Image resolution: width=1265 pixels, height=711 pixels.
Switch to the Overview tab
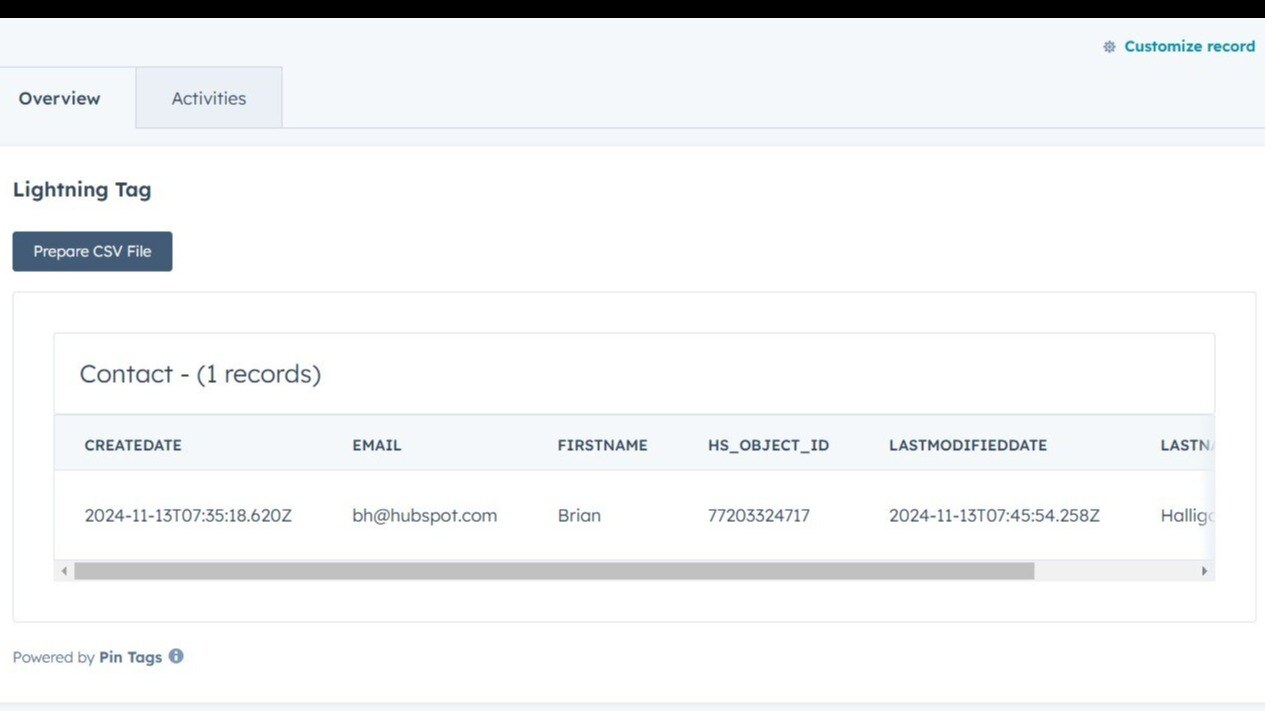59,98
